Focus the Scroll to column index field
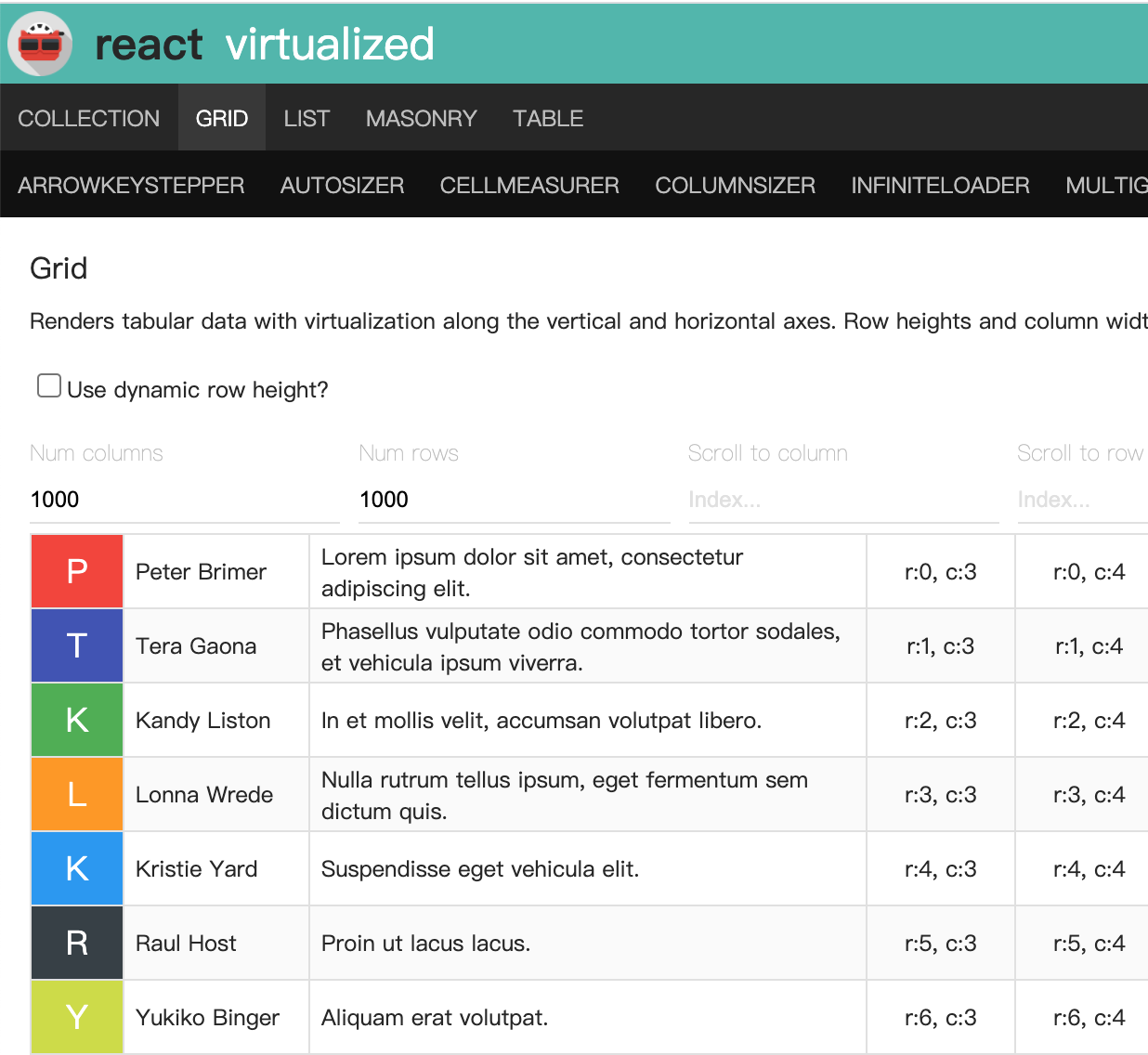This screenshot has width=1148, height=1055. coord(843,500)
